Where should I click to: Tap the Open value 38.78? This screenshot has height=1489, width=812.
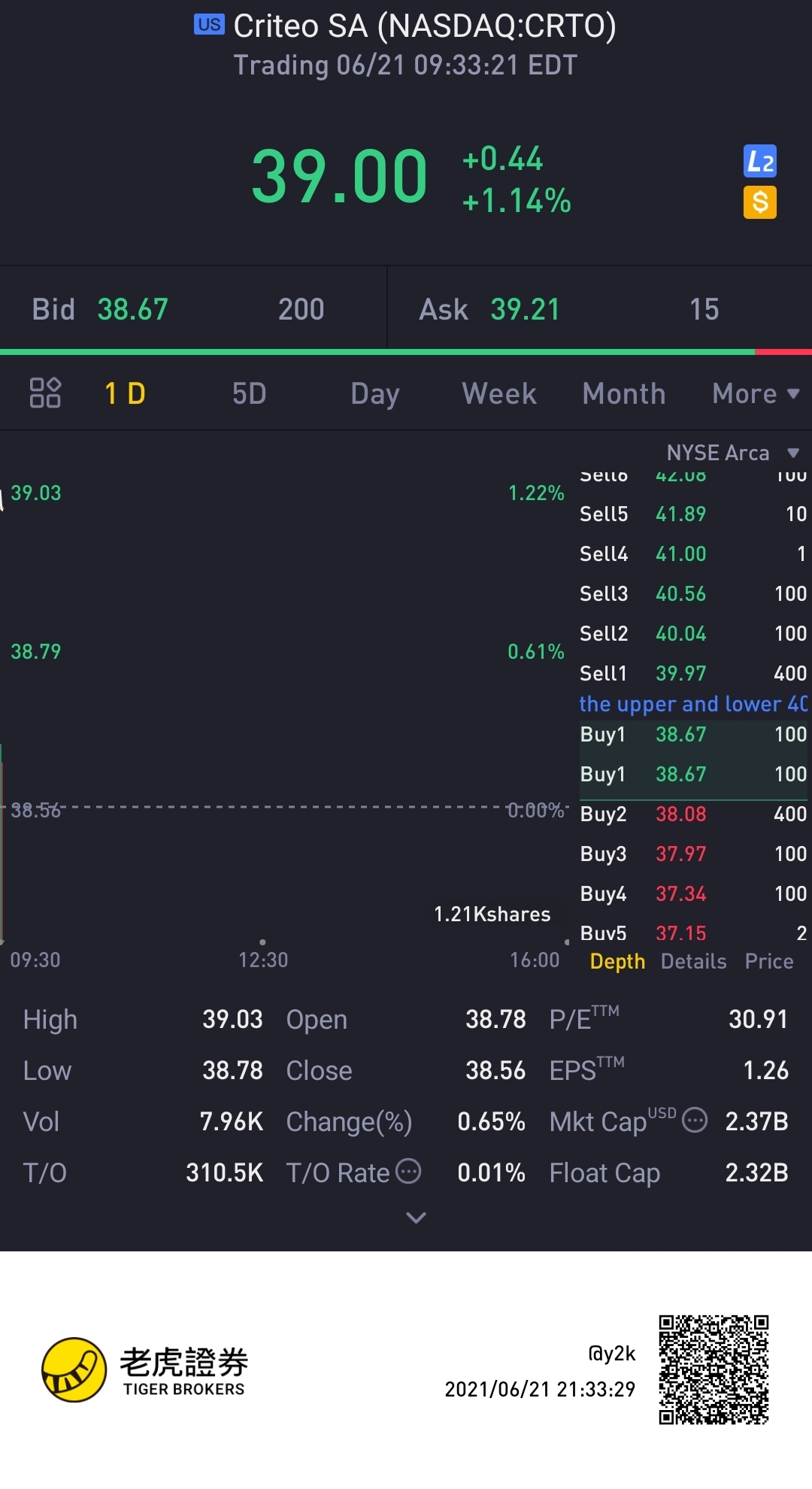point(495,1019)
